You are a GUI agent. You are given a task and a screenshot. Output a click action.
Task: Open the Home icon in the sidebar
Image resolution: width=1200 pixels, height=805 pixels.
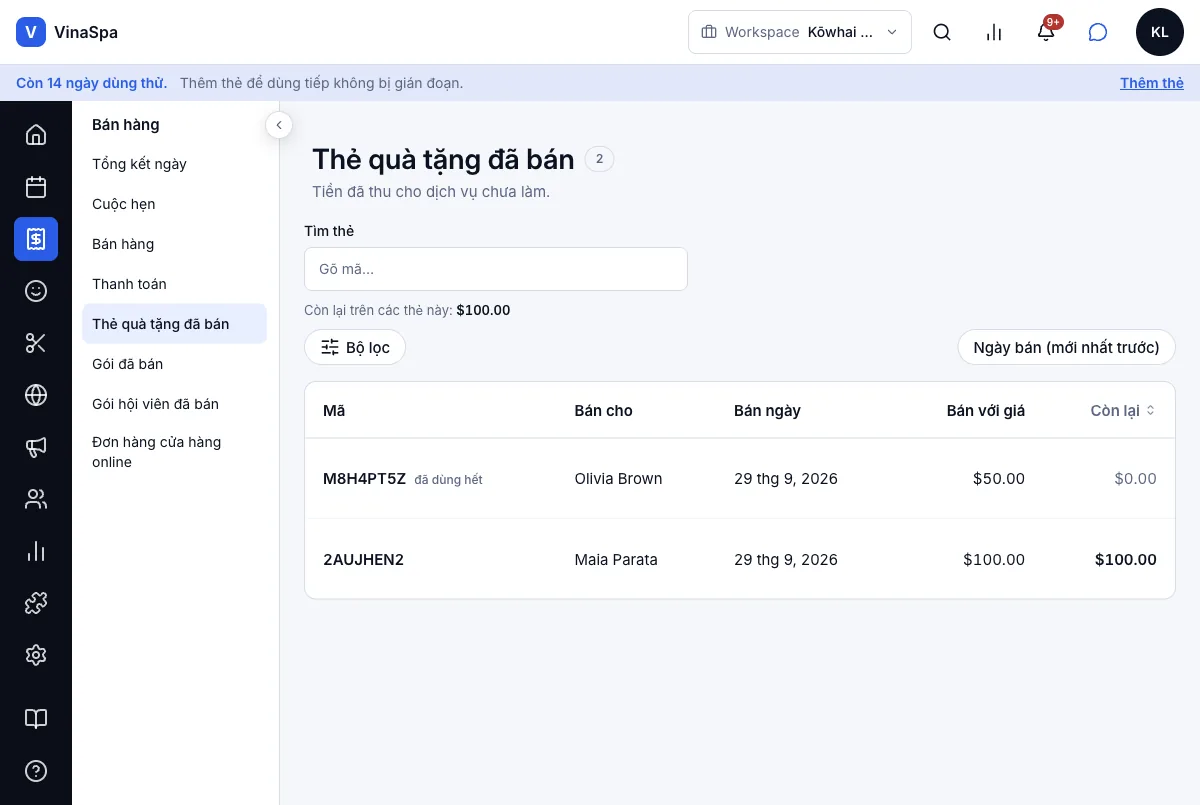tap(36, 135)
